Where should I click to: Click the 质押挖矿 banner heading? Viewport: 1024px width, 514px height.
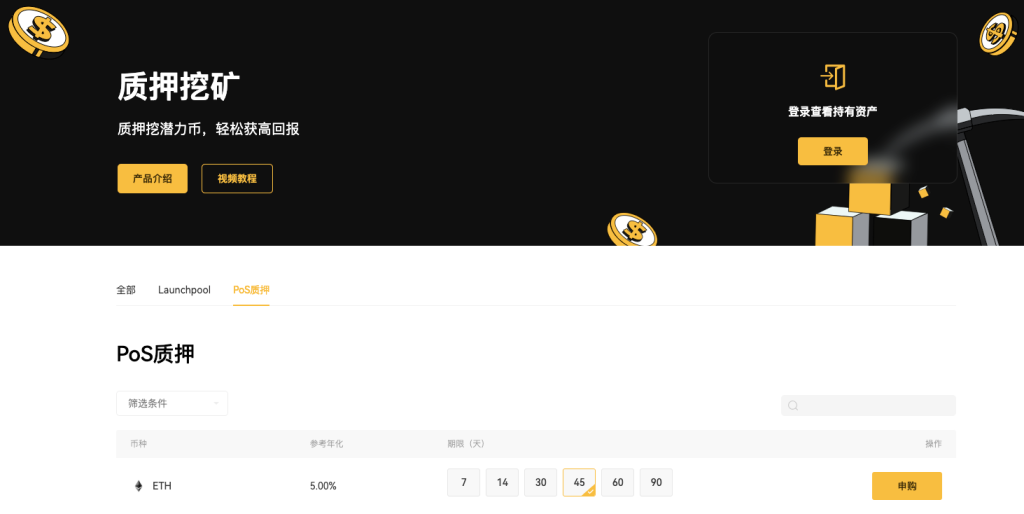179,86
